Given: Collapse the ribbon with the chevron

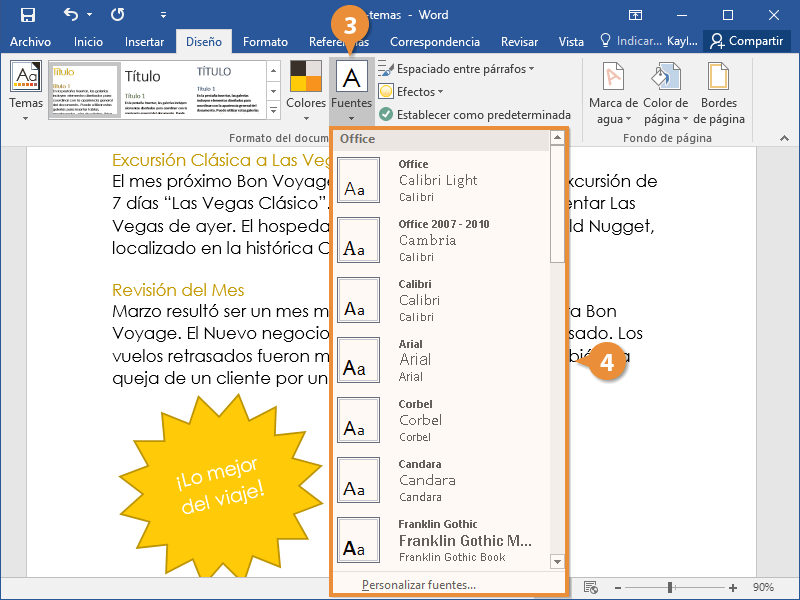Looking at the screenshot, I should [x=784, y=138].
